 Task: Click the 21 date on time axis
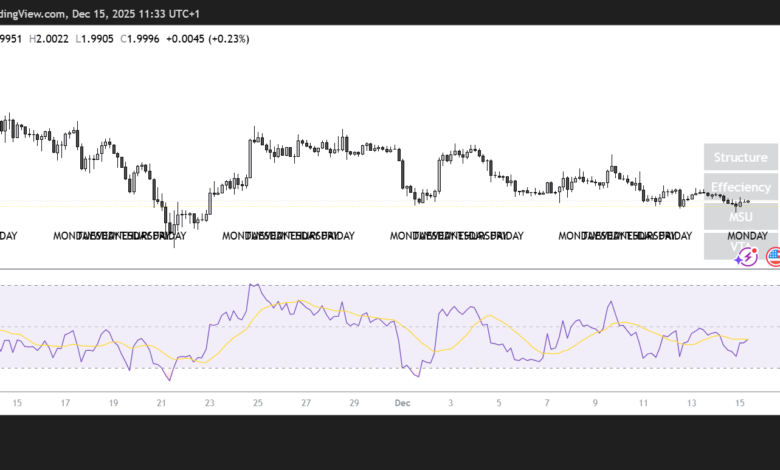tap(162, 403)
